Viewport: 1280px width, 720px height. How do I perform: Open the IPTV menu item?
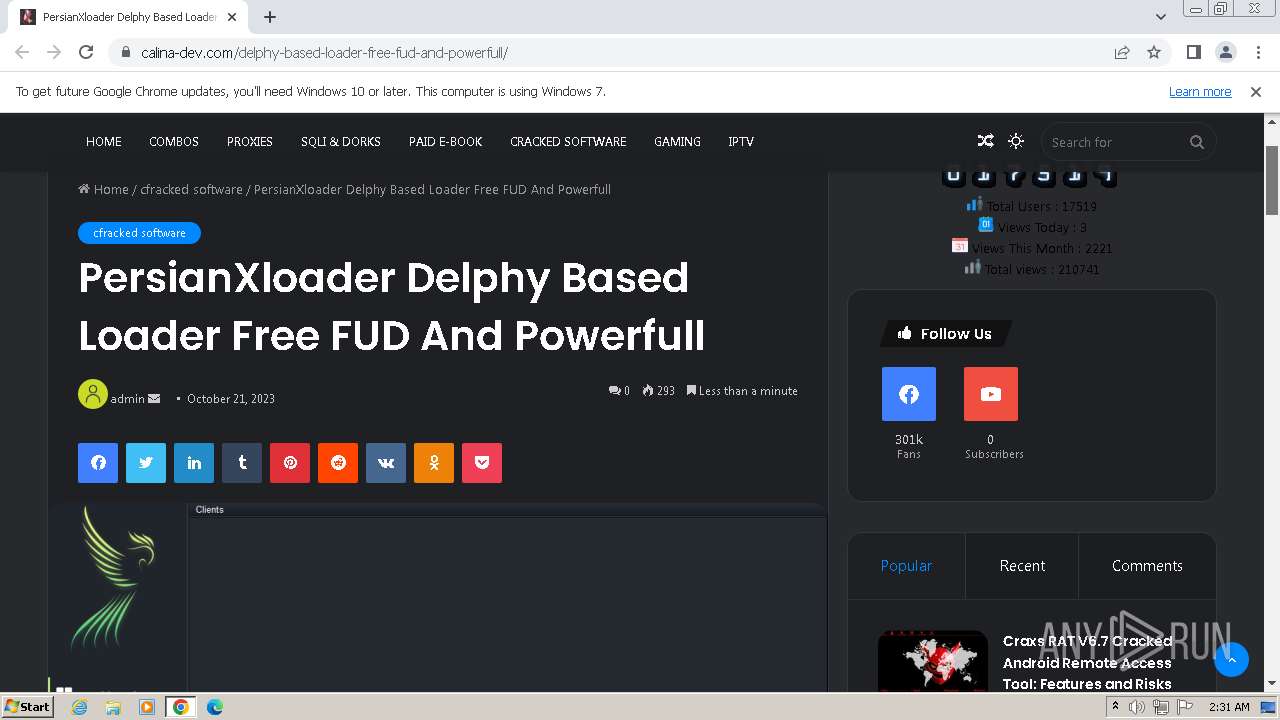(x=741, y=142)
